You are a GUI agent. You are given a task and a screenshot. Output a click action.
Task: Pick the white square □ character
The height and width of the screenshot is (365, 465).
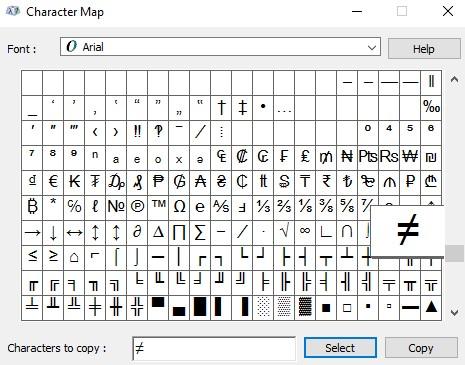(x=347, y=308)
